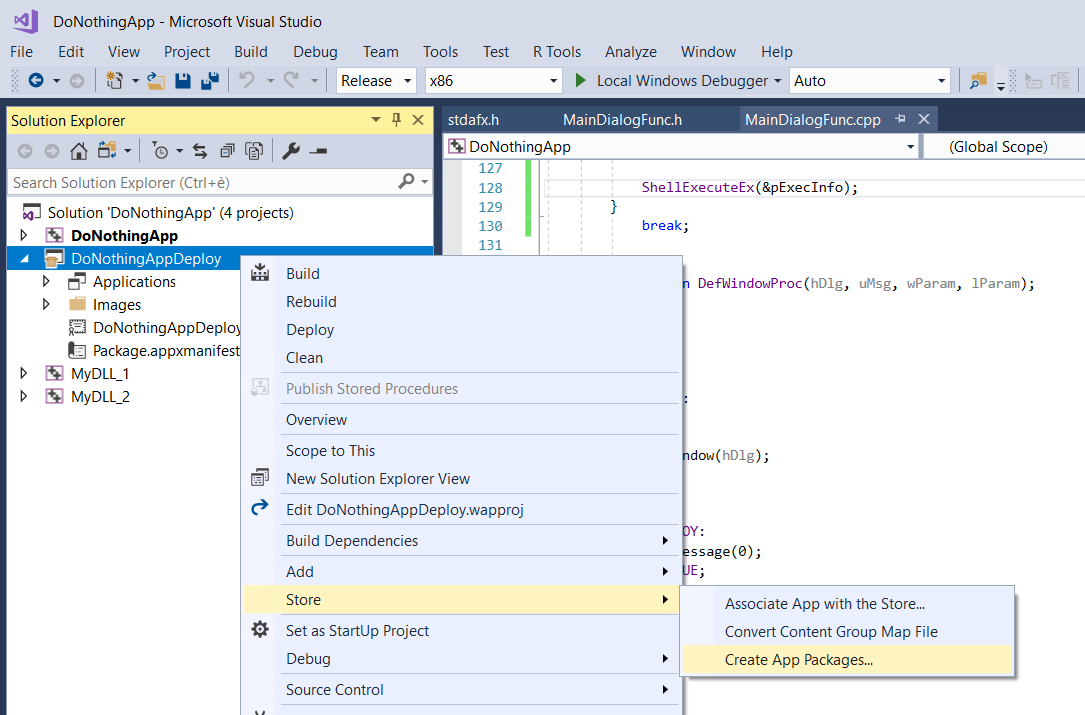Collapse the DoNothingAppDeploy project node
Image resolution: width=1085 pixels, height=715 pixels.
pyautogui.click(x=25, y=259)
